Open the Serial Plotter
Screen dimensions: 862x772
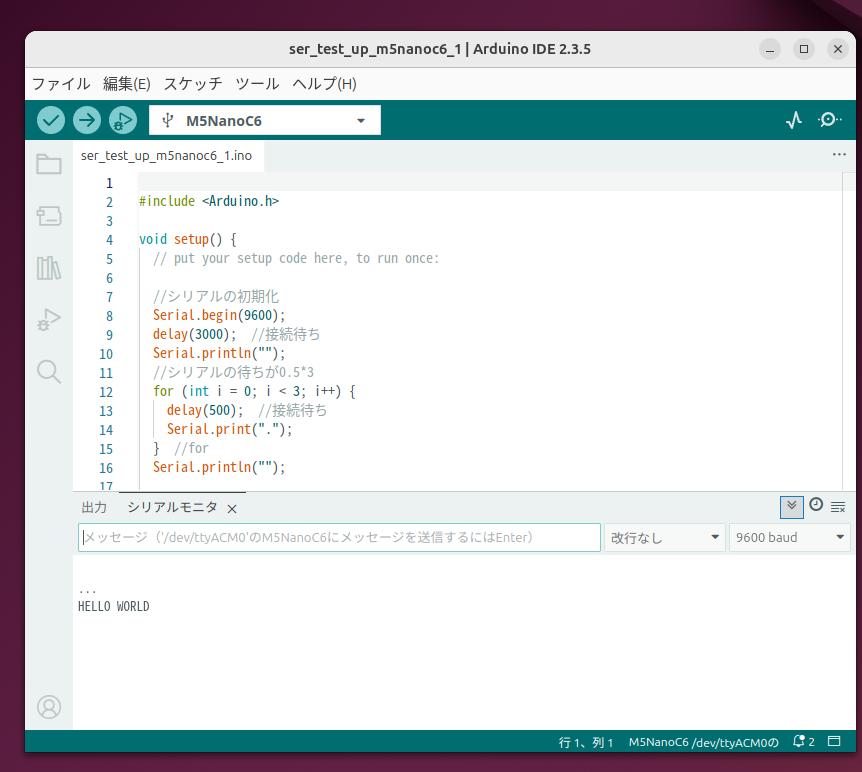click(x=793, y=119)
